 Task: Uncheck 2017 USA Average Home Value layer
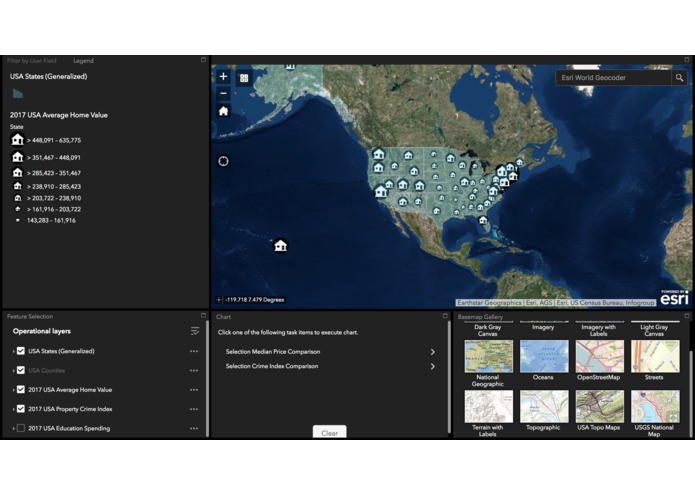[x=21, y=389]
